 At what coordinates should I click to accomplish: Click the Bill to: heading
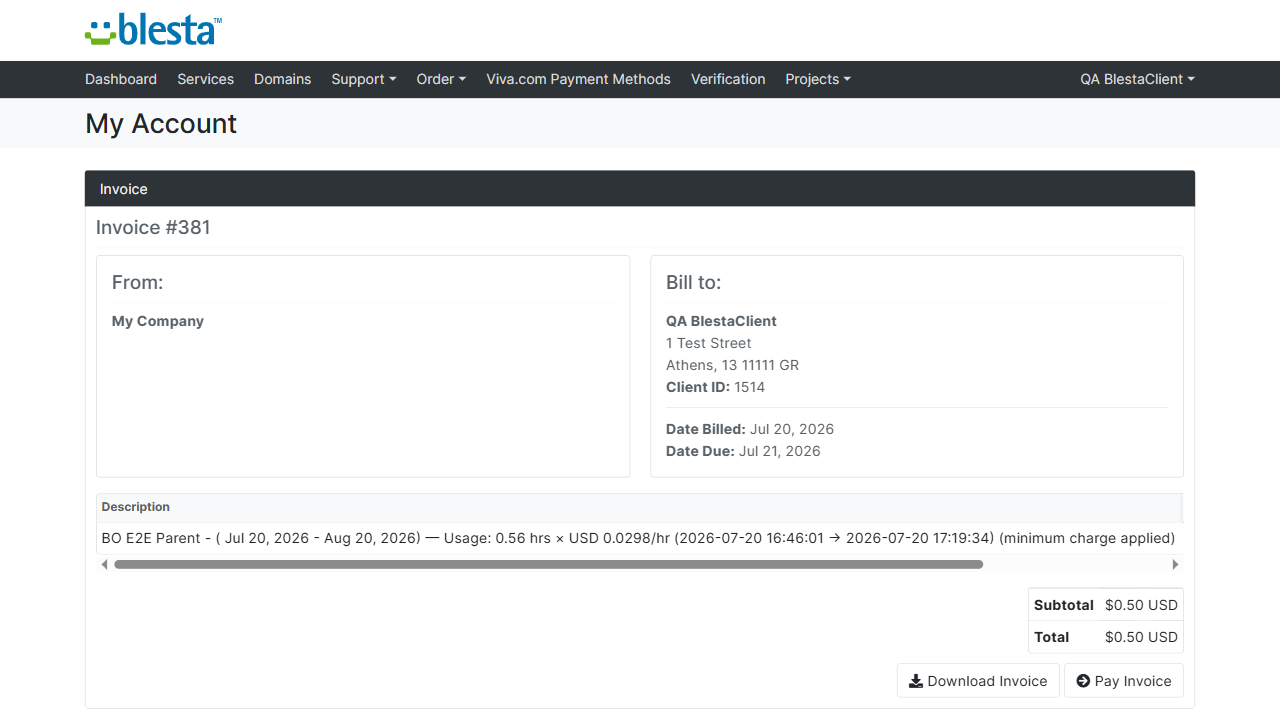(693, 282)
